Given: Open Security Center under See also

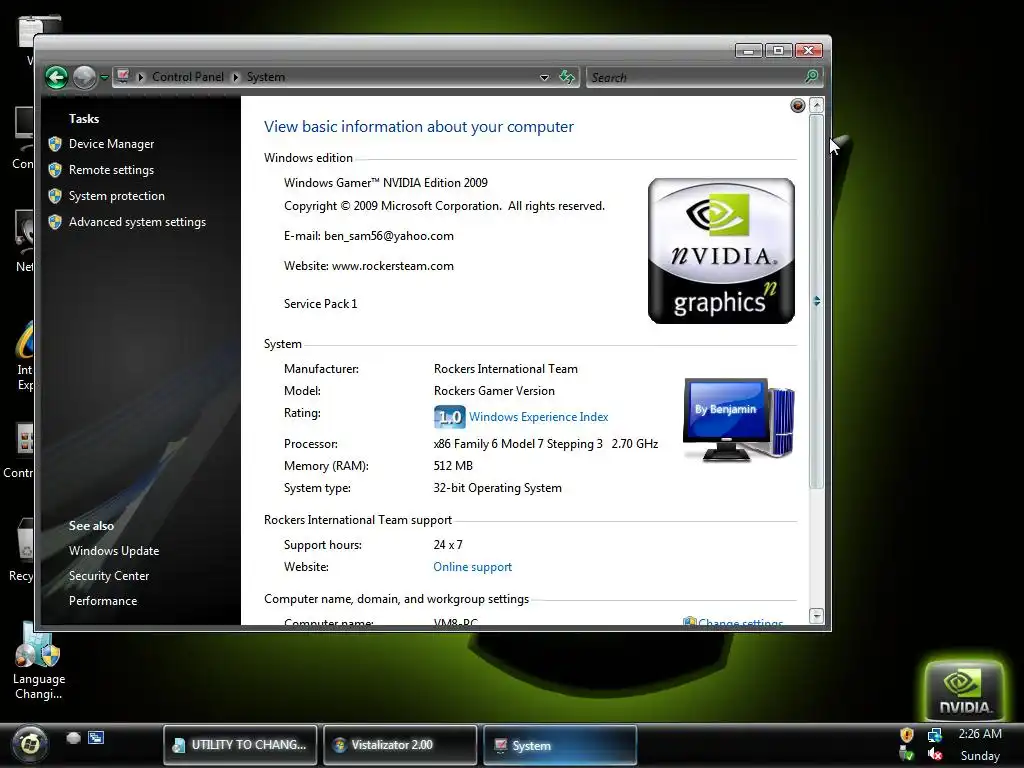Looking at the screenshot, I should [109, 575].
